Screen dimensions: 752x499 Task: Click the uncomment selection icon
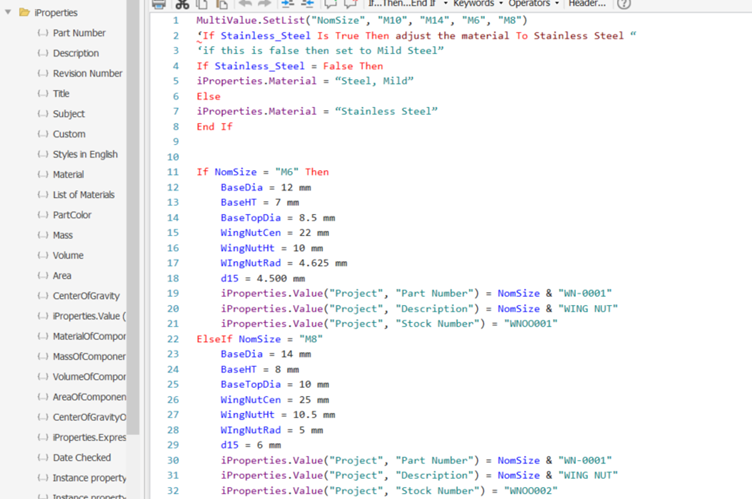click(351, 4)
